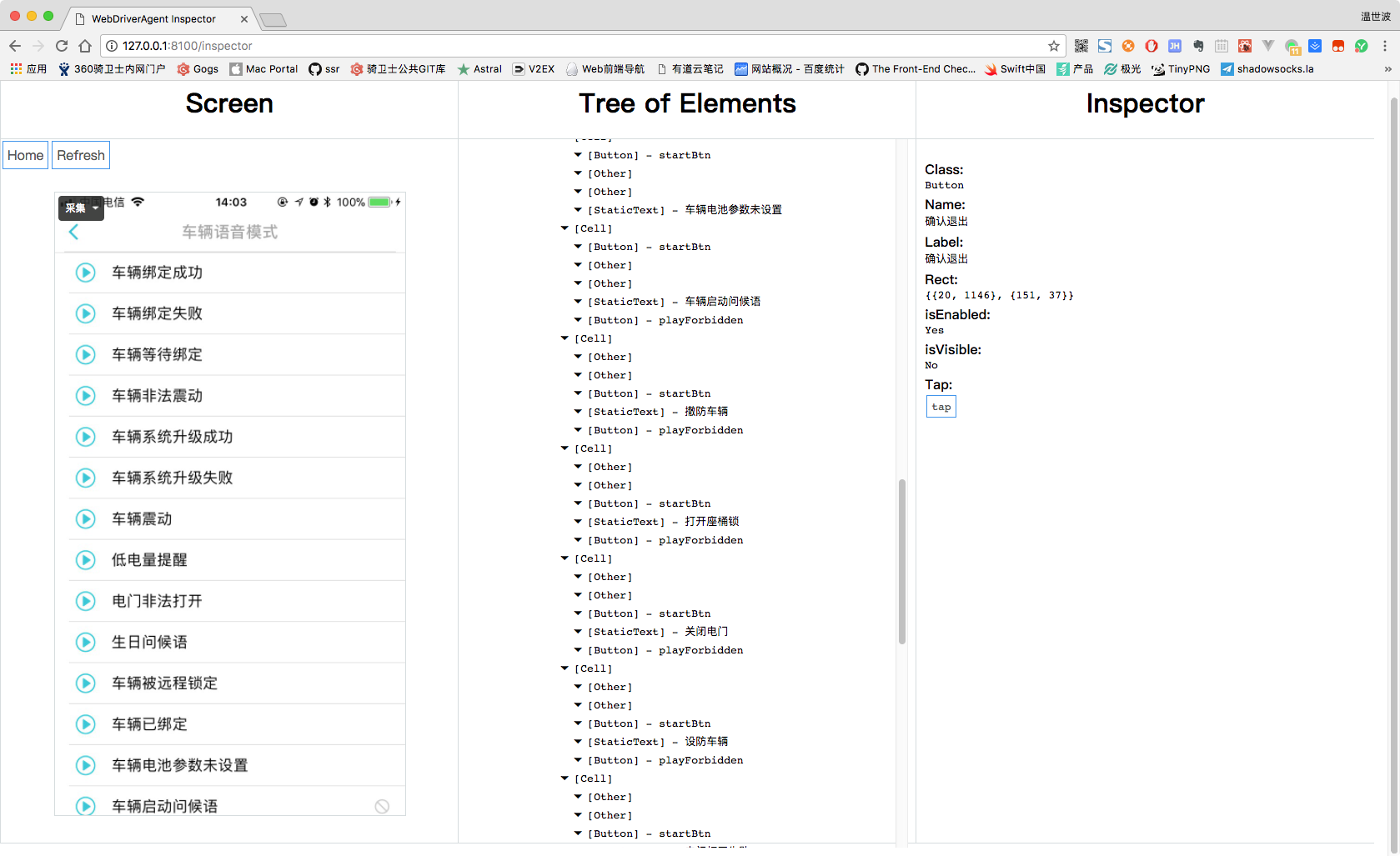The height and width of the screenshot is (856, 1400).
Task: Select the WebDriverAgent Inspector tab
Action: (x=158, y=18)
